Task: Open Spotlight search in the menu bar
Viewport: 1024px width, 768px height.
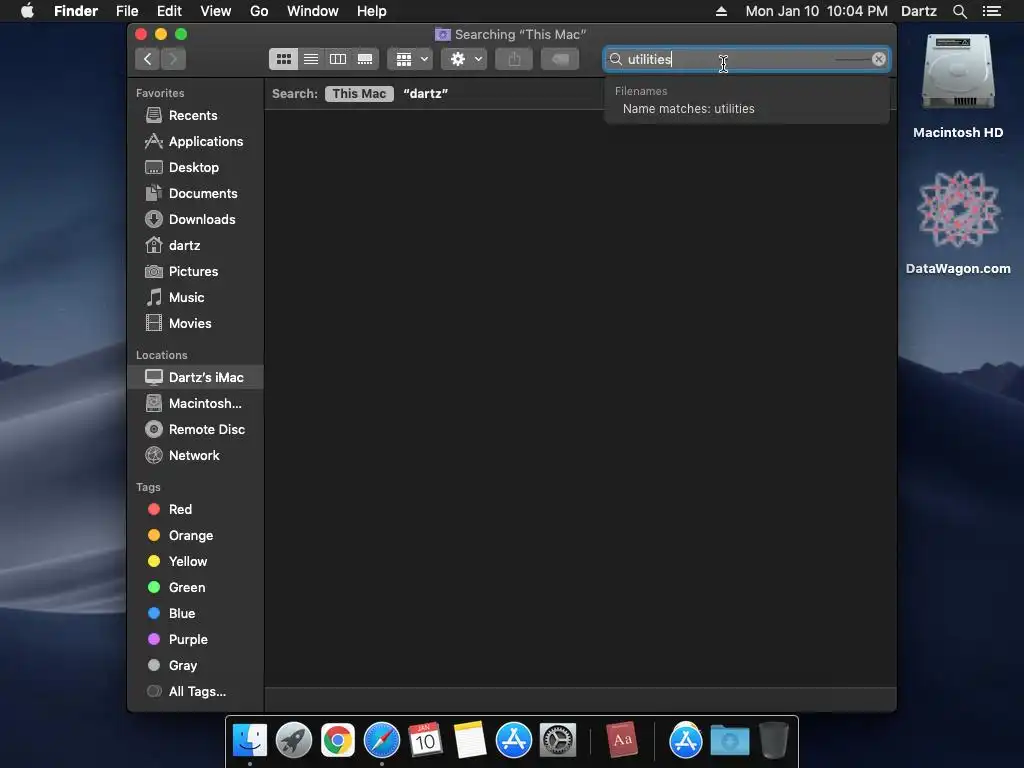Action: 959,11
